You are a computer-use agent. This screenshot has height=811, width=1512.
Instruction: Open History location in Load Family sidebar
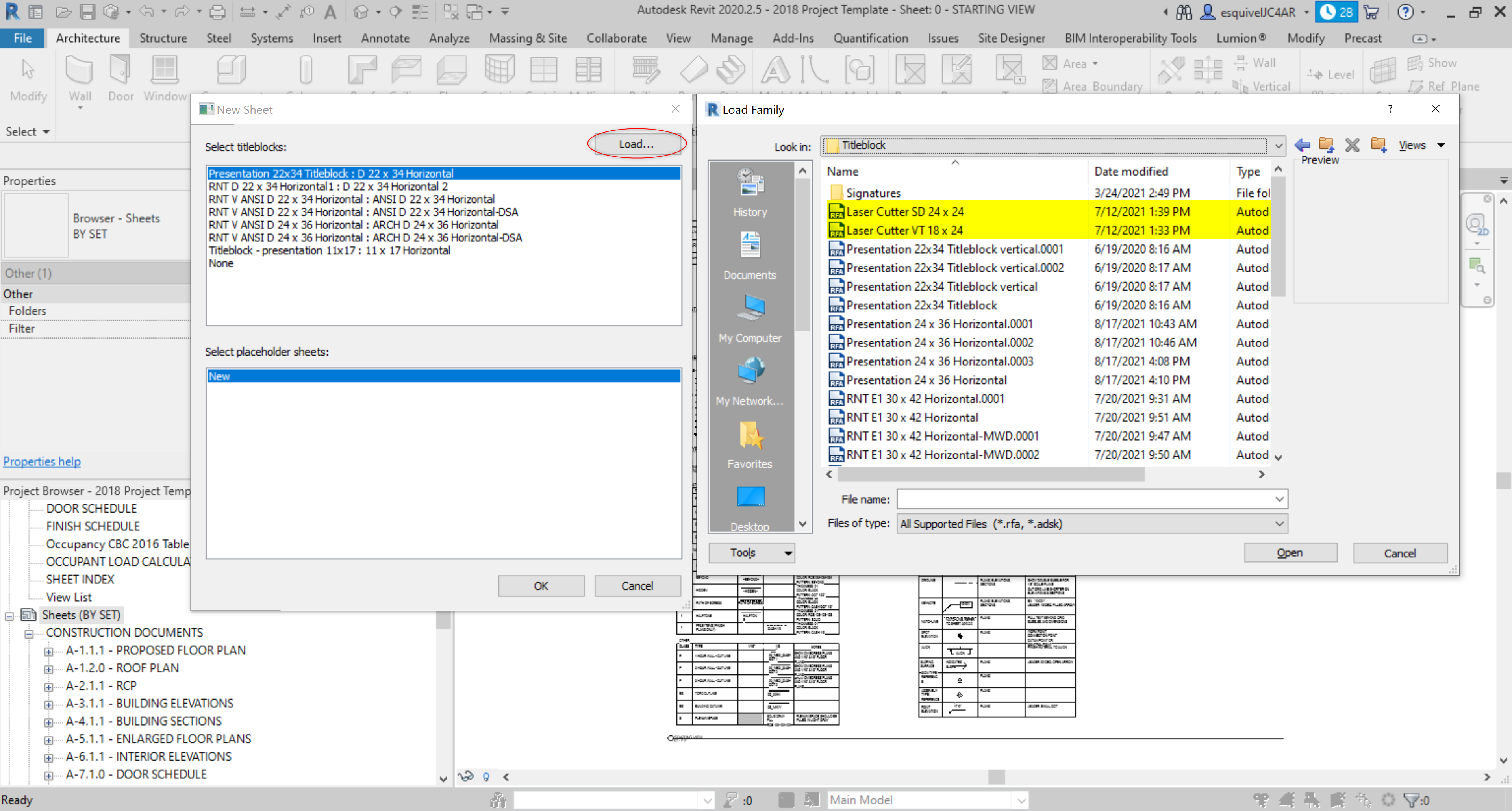point(750,193)
